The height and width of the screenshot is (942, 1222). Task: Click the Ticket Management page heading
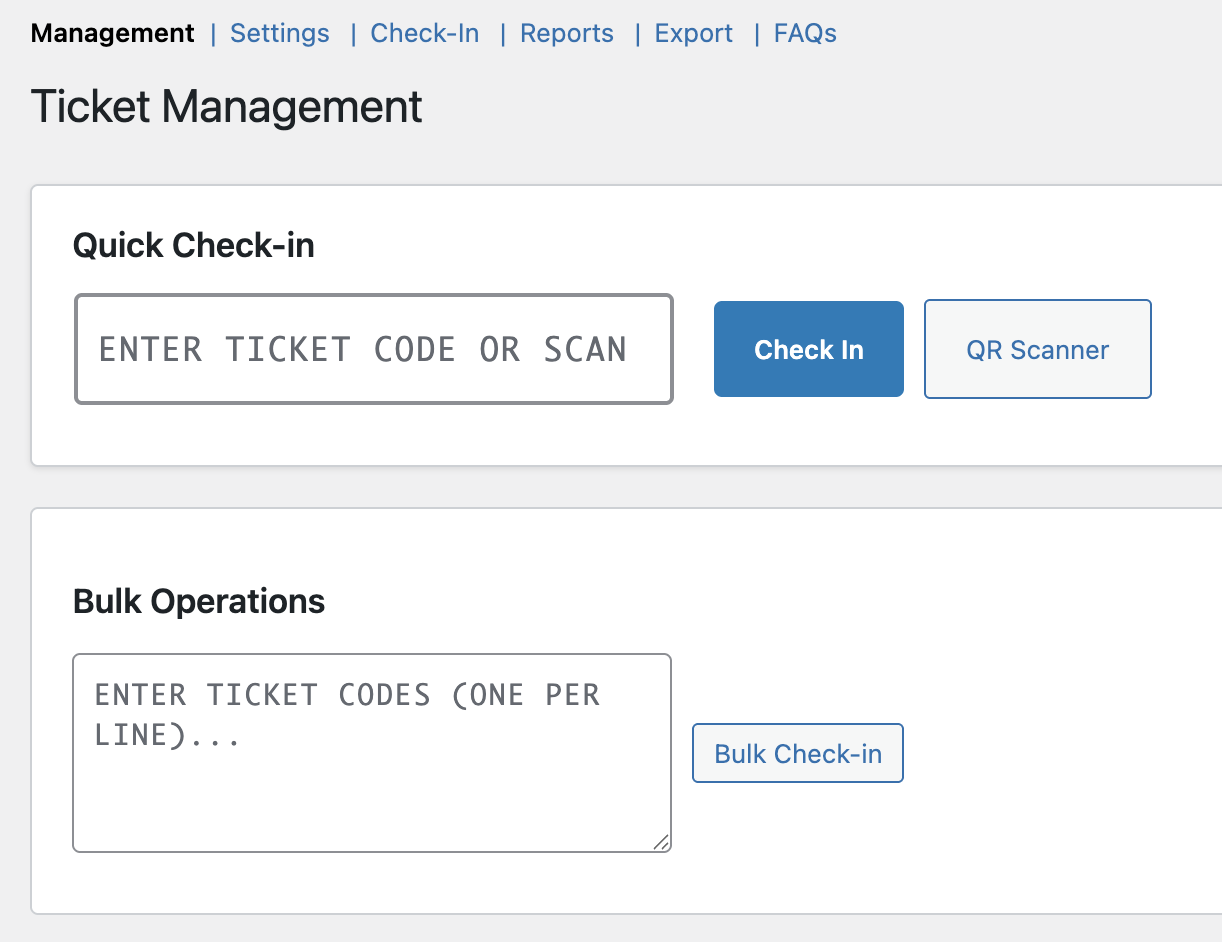(226, 106)
